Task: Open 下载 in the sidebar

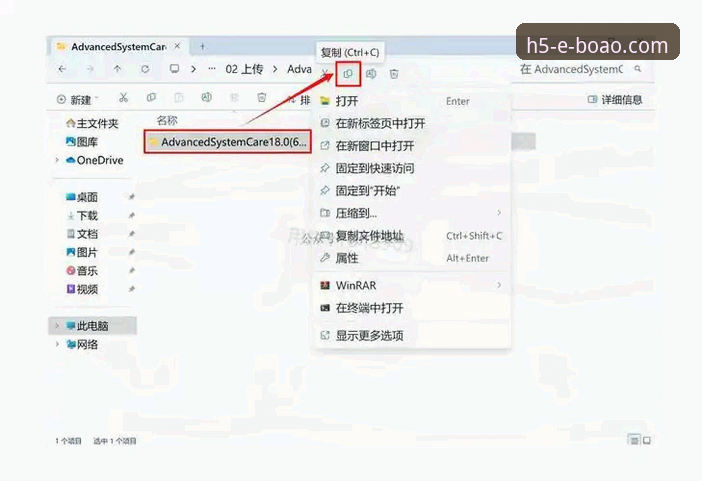Action: click(82, 215)
